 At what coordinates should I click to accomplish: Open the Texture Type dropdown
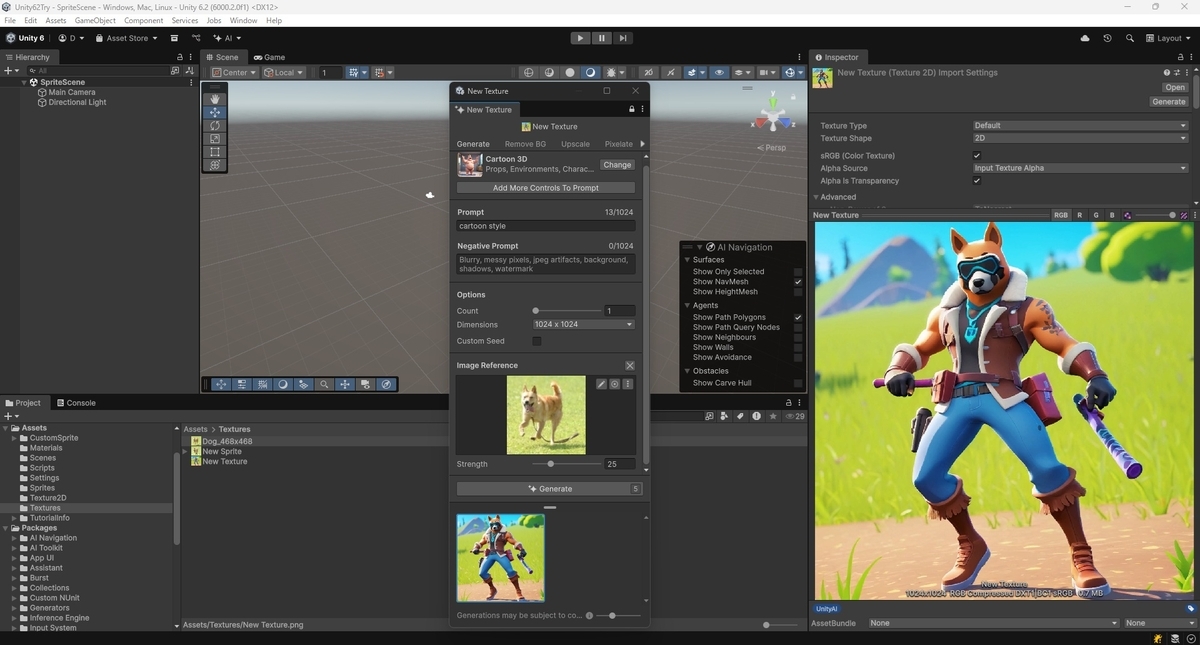point(1081,126)
